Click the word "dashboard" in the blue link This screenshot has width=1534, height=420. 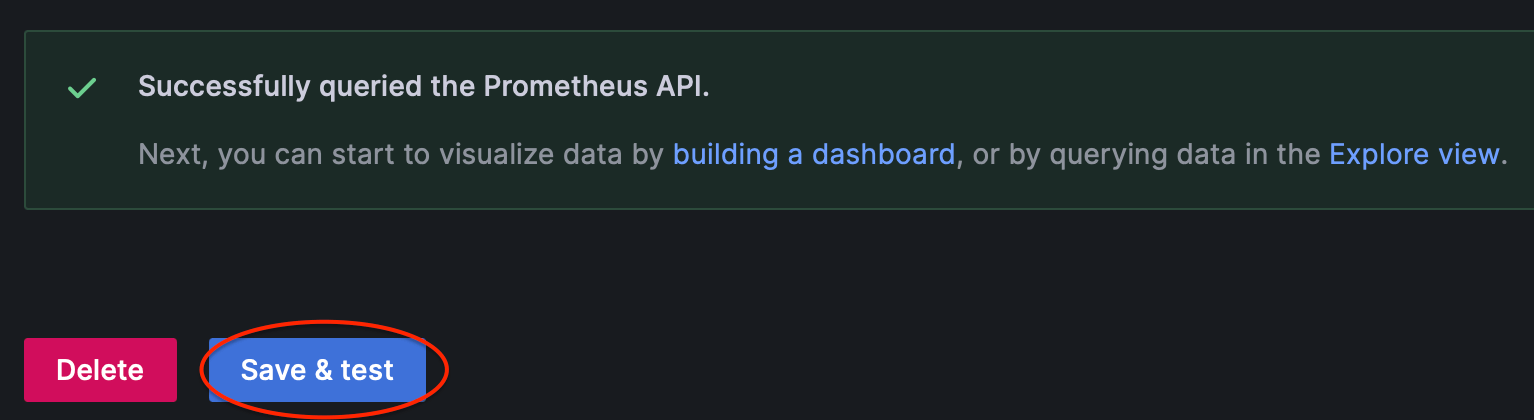coord(883,154)
